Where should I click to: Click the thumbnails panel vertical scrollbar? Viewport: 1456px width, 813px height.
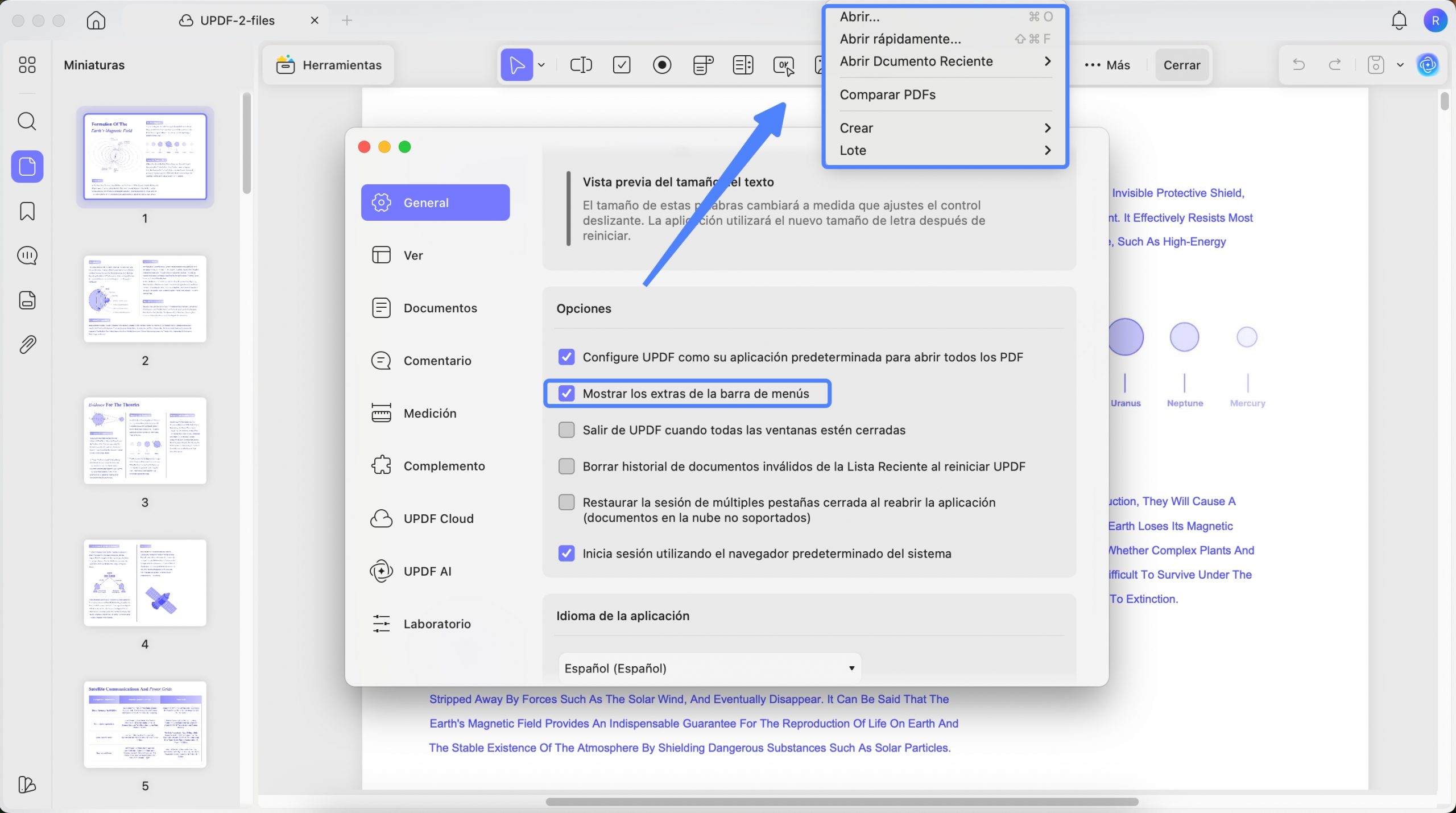[246, 143]
